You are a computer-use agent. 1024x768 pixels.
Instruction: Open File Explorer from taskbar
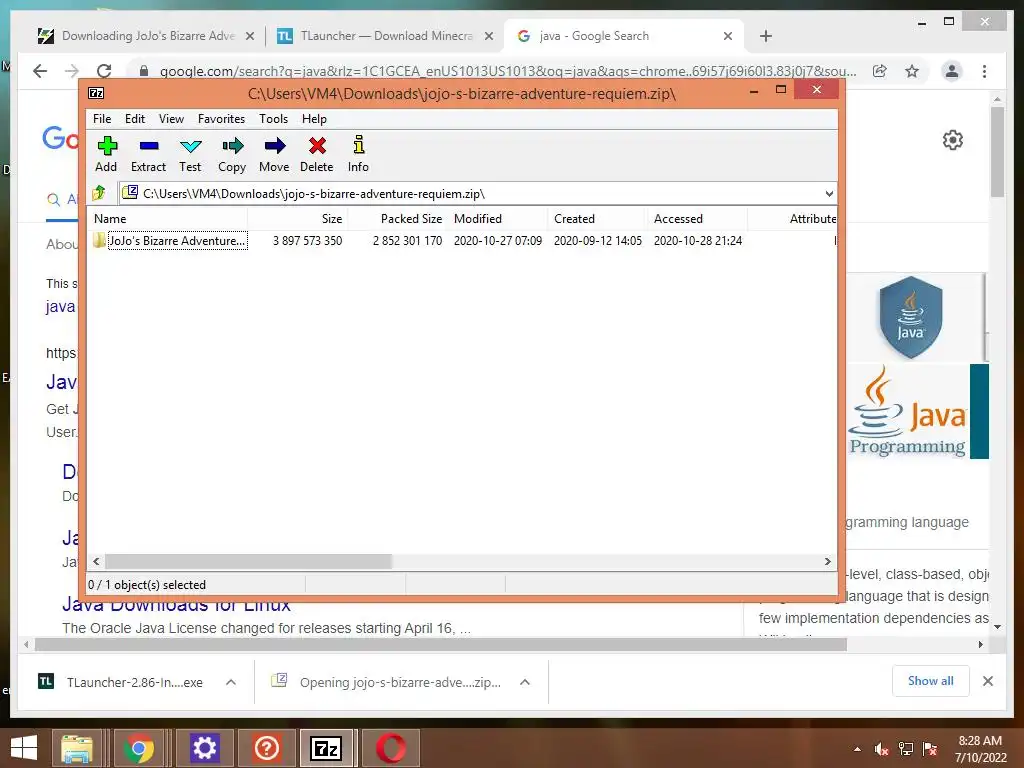(x=77, y=748)
